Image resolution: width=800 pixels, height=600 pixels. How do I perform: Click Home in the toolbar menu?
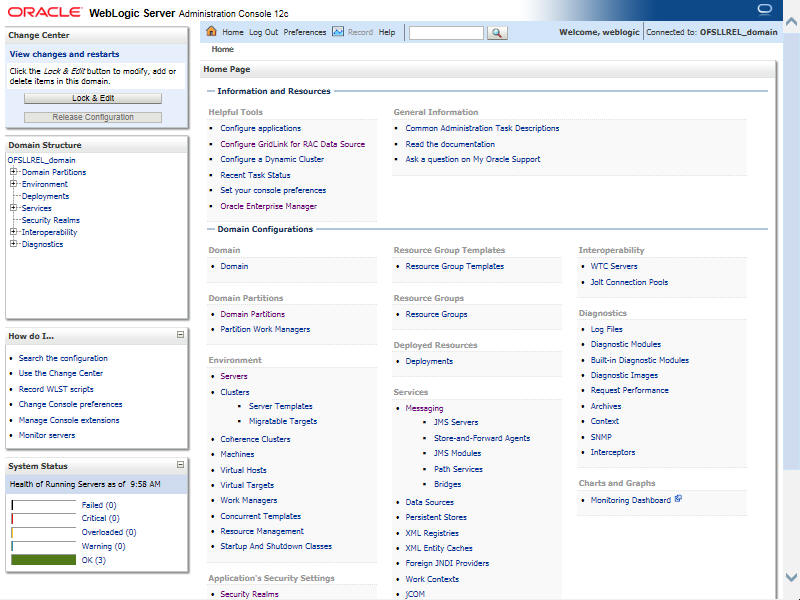click(x=233, y=32)
